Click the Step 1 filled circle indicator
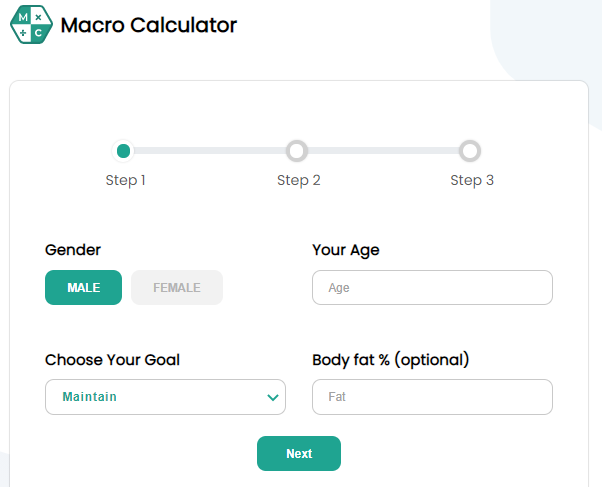The image size is (602, 487). (x=123, y=151)
